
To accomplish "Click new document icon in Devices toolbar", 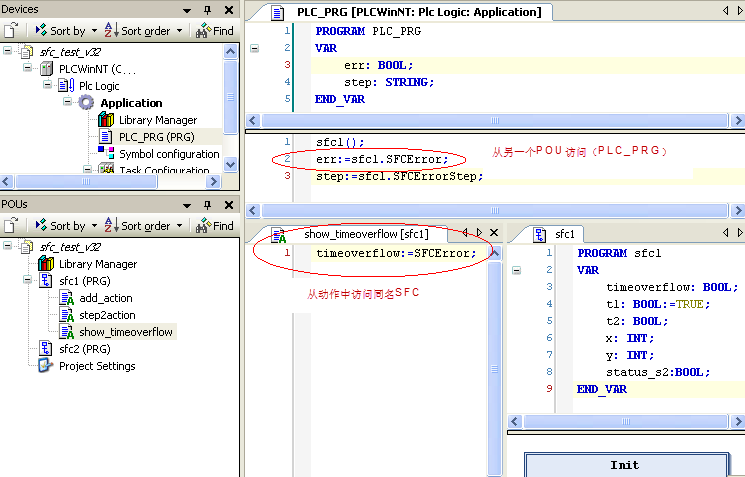I will 10,31.
